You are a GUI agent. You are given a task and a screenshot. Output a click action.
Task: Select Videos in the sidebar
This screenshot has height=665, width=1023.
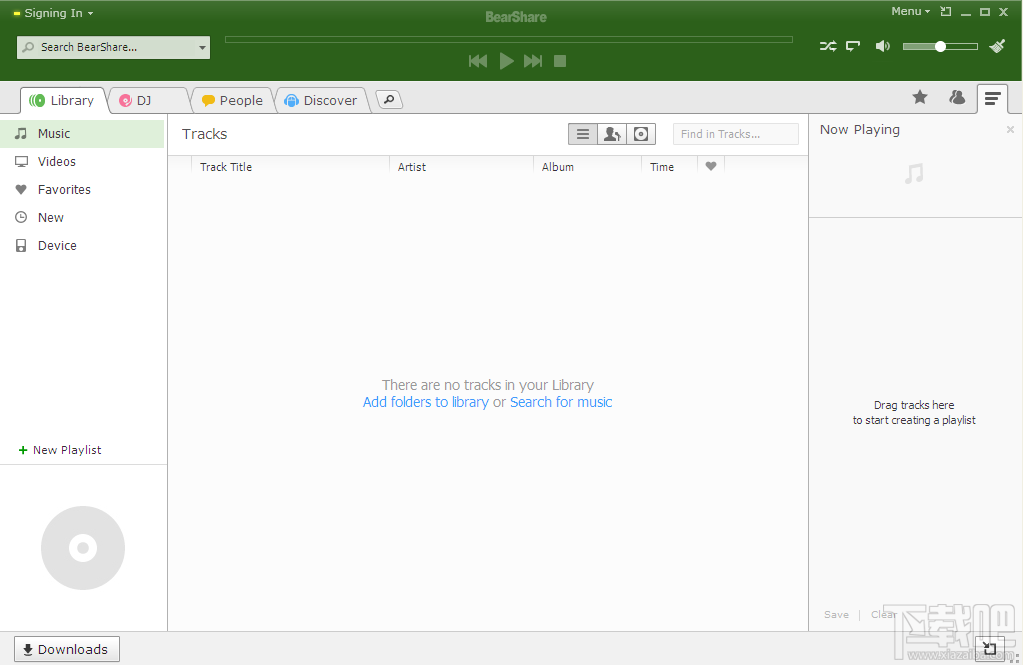82,162
